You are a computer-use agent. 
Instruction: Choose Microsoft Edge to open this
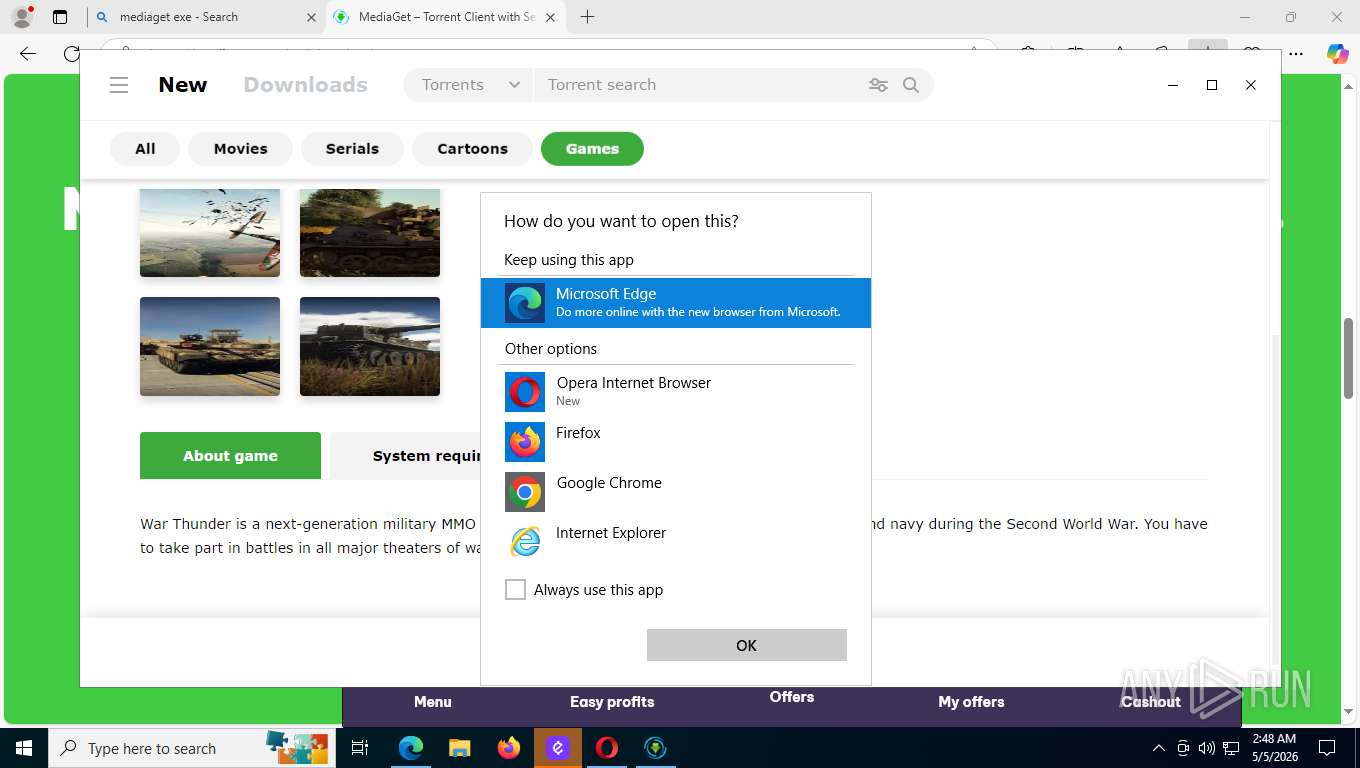pyautogui.click(x=676, y=303)
